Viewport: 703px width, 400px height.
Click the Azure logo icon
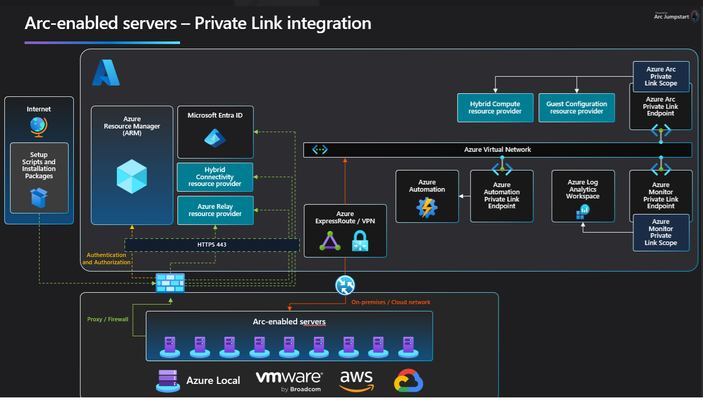pos(106,73)
